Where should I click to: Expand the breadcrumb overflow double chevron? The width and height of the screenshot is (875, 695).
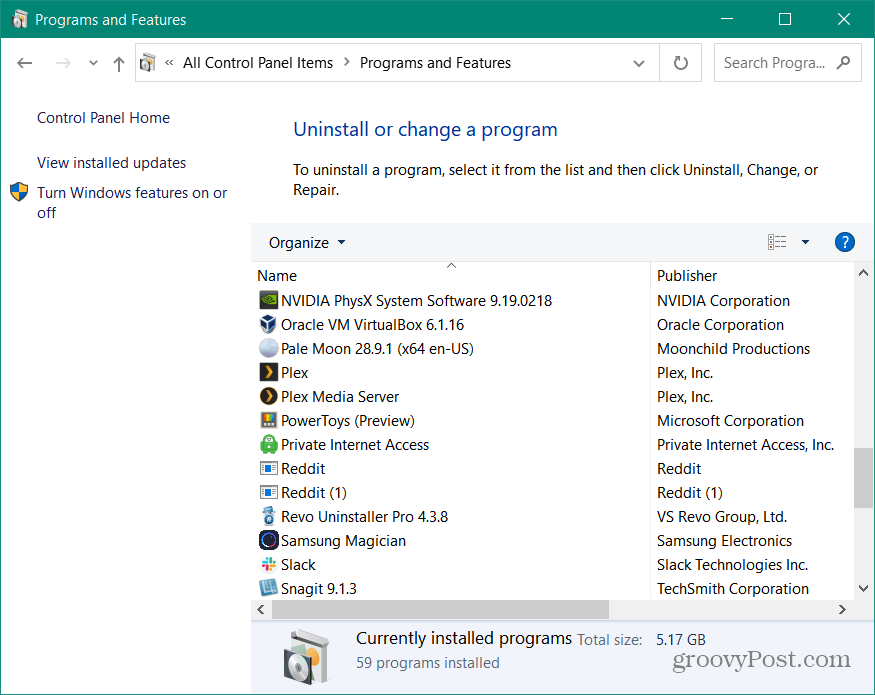point(169,63)
